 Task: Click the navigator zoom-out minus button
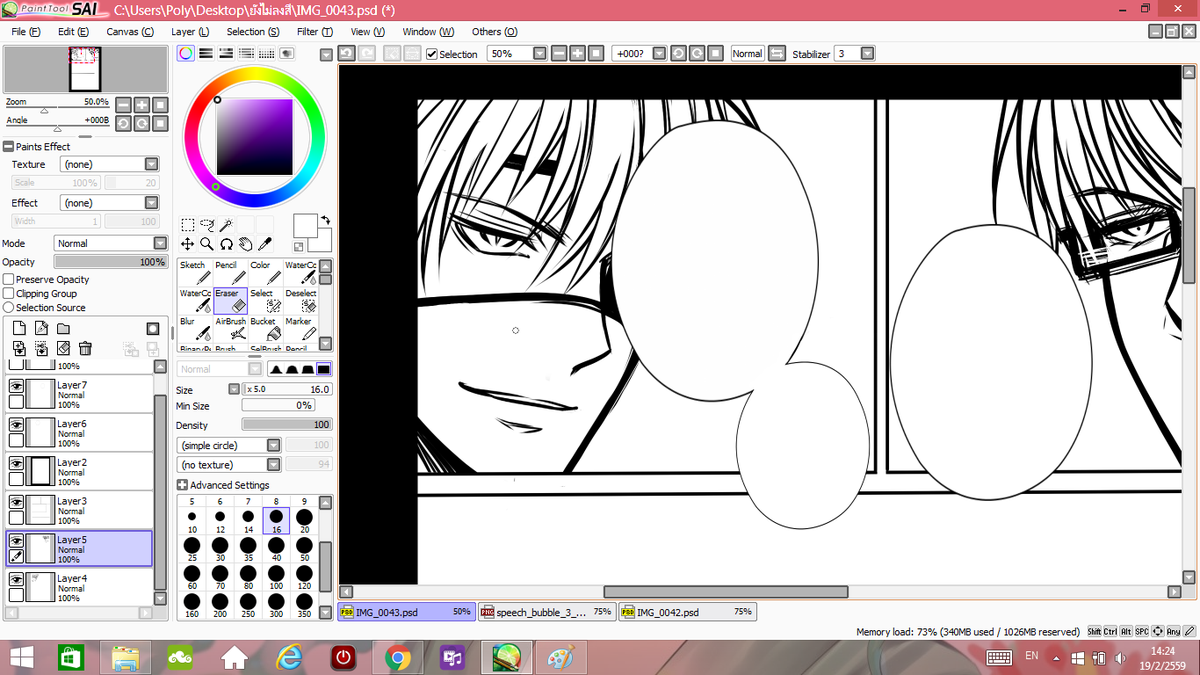point(123,104)
